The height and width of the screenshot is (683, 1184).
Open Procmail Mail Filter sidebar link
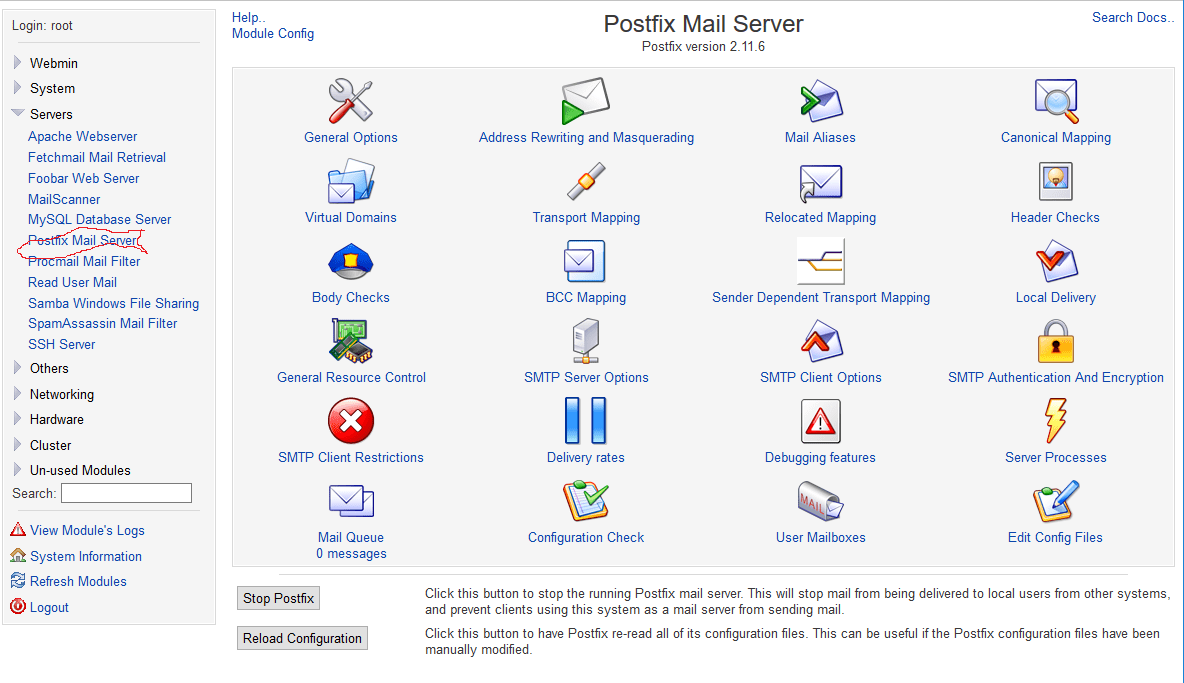(x=84, y=261)
